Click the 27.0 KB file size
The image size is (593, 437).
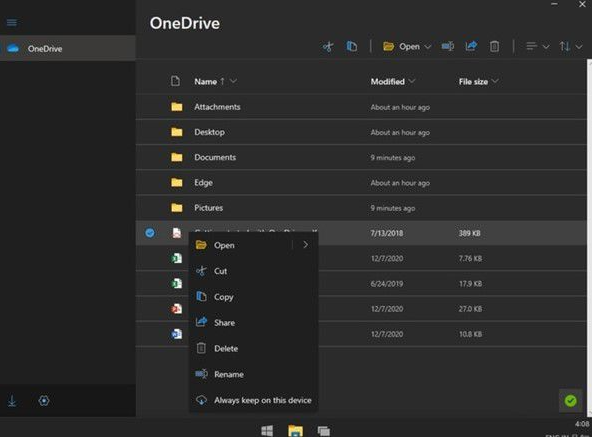[470, 309]
